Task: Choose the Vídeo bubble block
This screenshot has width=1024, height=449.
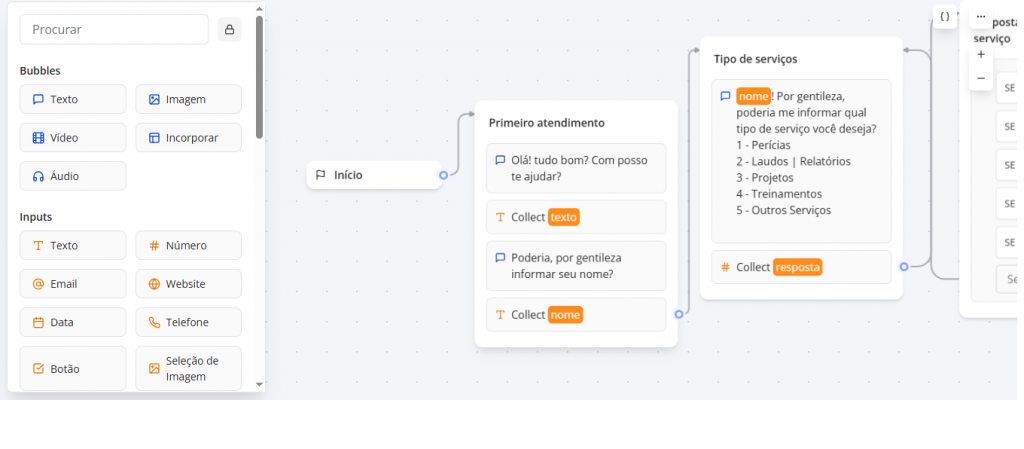Action: click(73, 138)
